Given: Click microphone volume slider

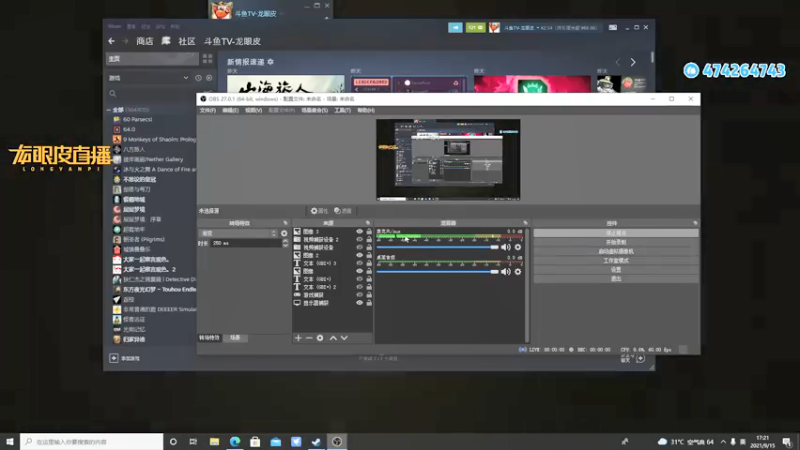Looking at the screenshot, I should click(x=437, y=247).
